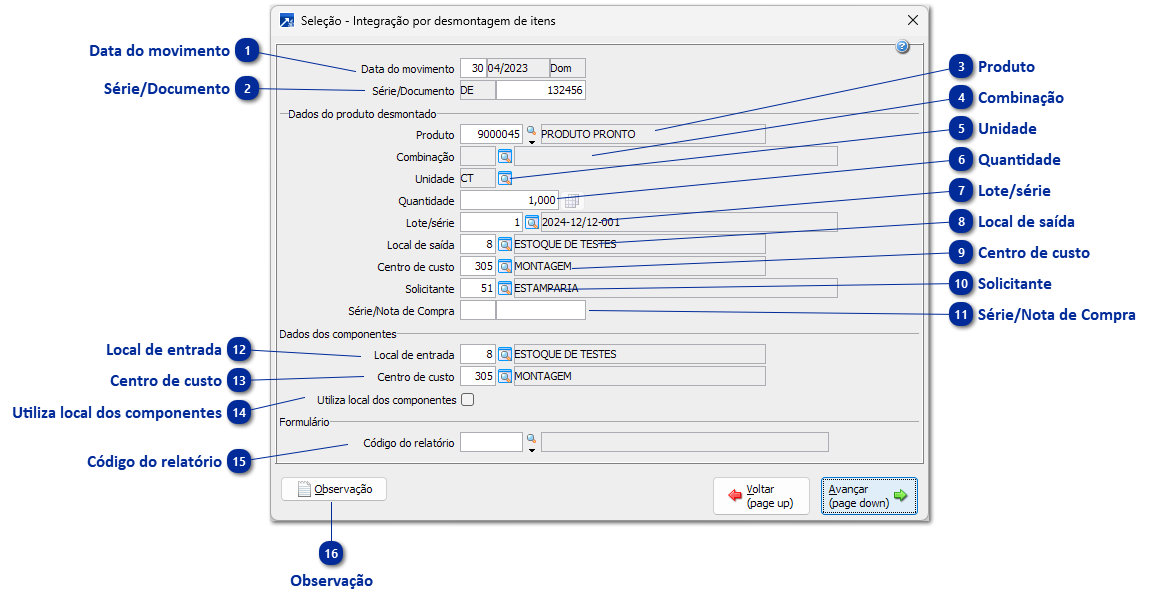Click the Nota de Compra number field
The height and width of the screenshot is (607, 1152).
[541, 311]
